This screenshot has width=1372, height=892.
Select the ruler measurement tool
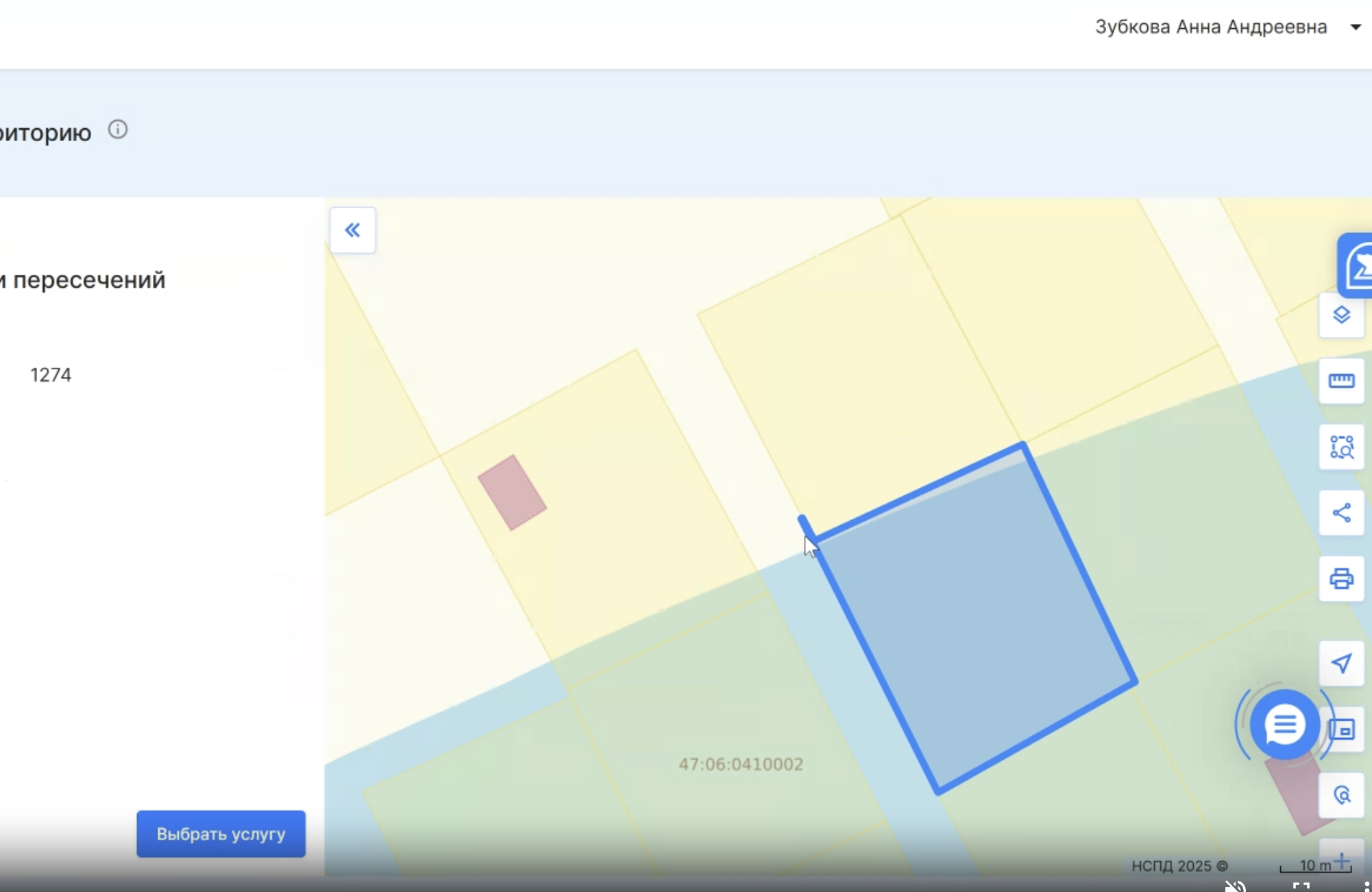1341,381
